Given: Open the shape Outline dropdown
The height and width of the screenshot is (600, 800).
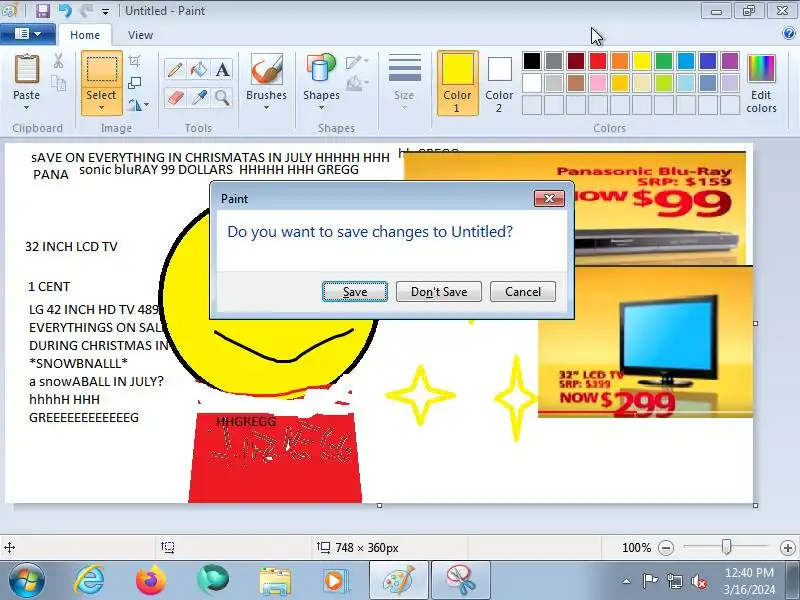Looking at the screenshot, I should click(x=357, y=62).
